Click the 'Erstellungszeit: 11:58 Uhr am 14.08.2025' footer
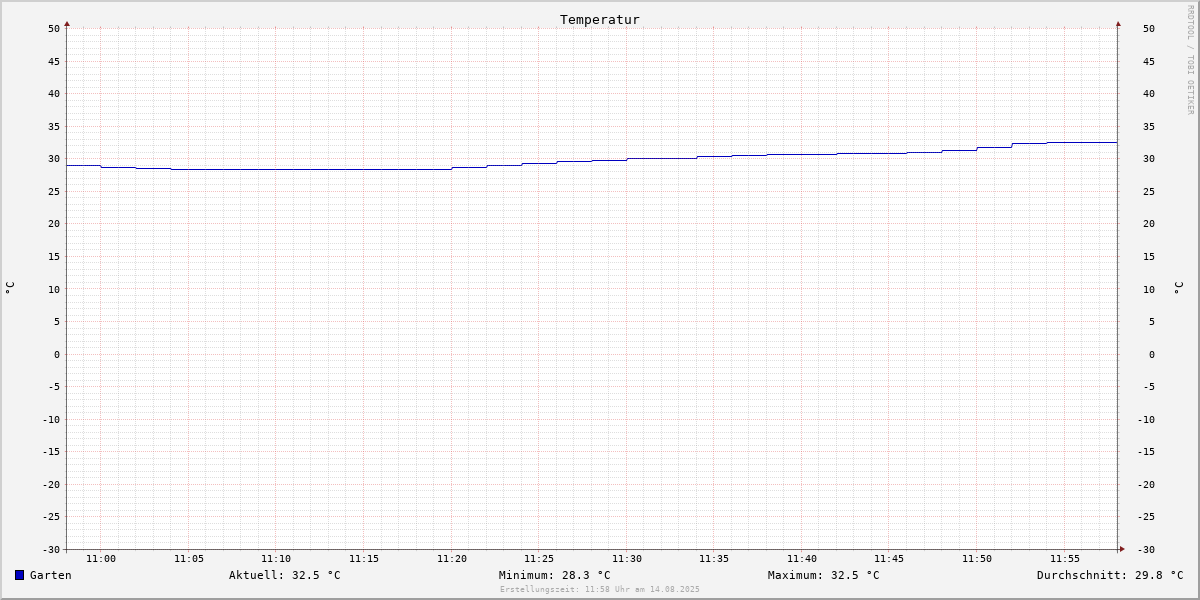Screen dimensions: 1200x600 (600, 589)
